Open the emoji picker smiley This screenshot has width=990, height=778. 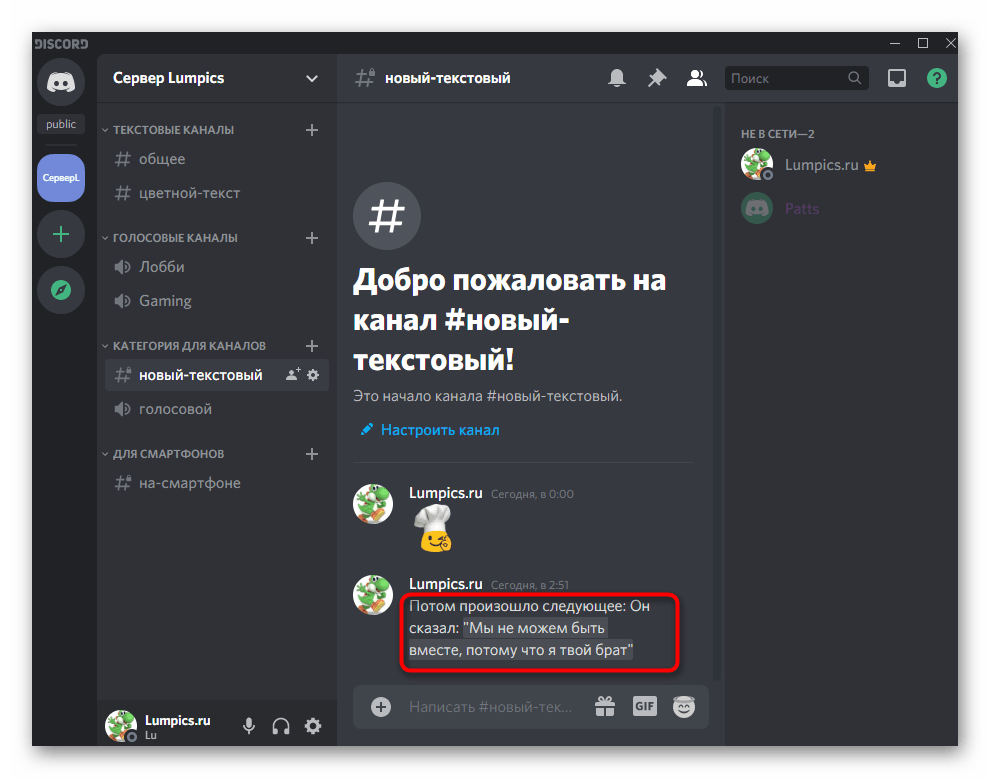click(684, 707)
